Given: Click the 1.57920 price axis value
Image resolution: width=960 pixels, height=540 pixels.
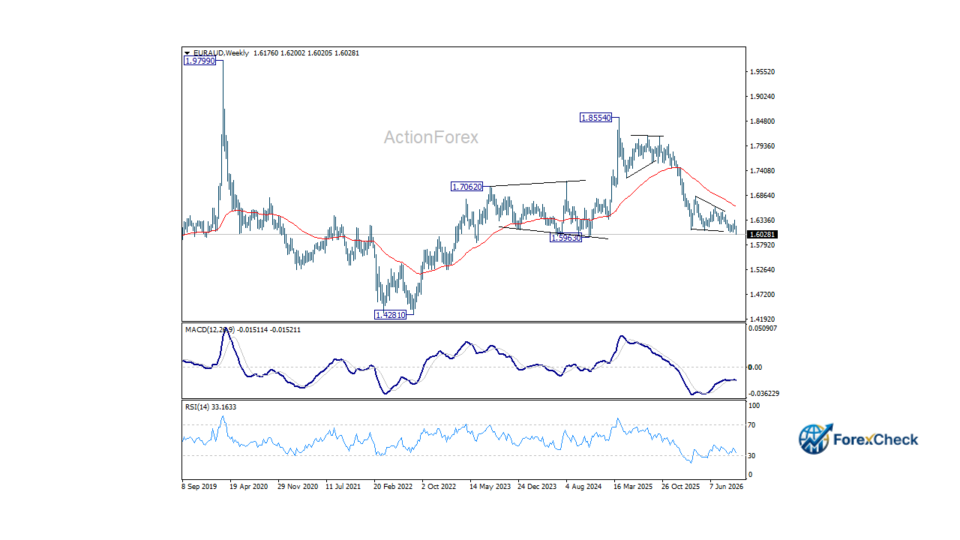Looking at the screenshot, I should coord(762,245).
